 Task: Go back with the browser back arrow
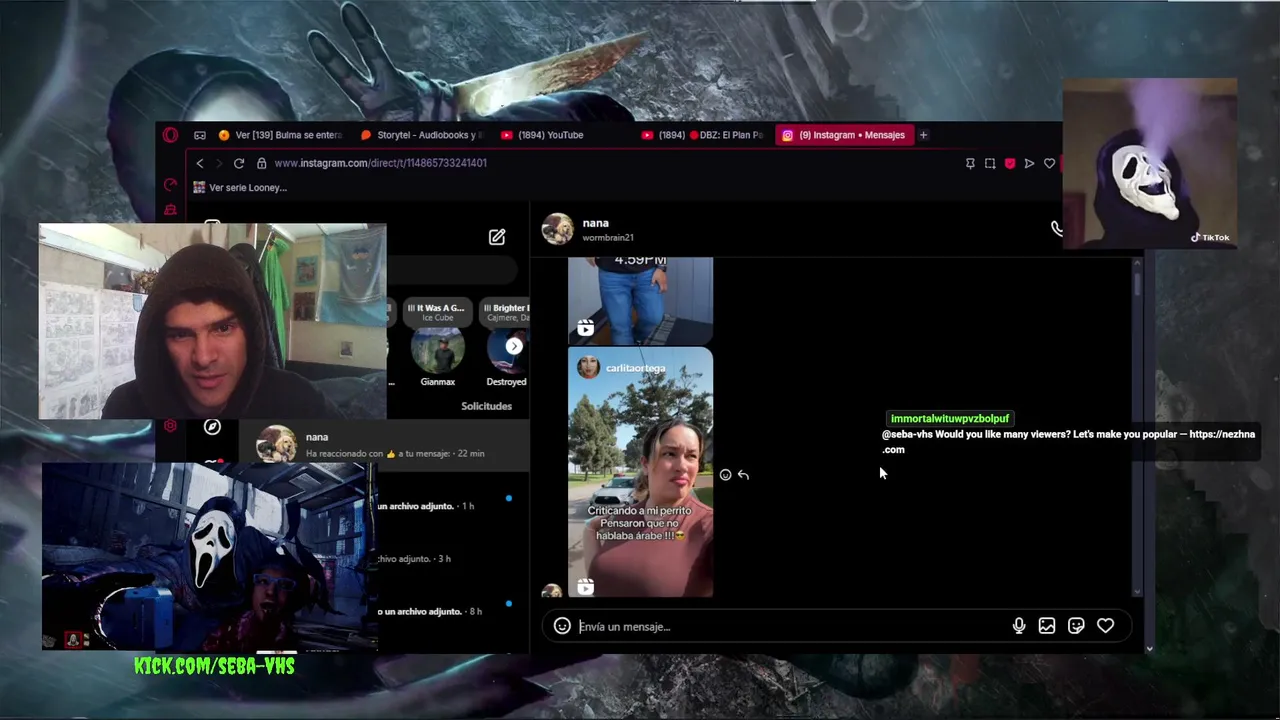click(200, 163)
